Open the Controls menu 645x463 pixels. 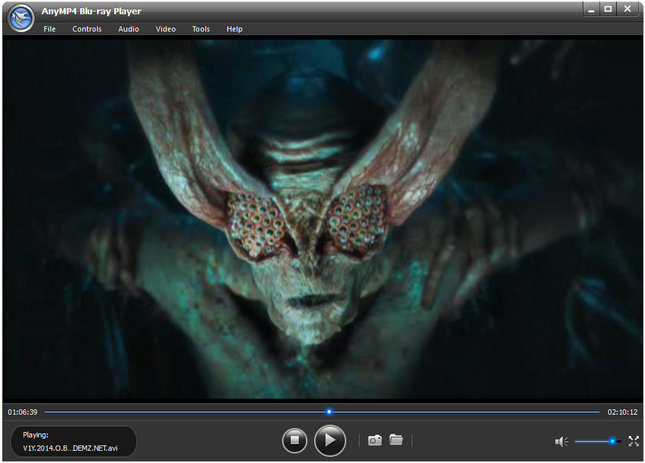pyautogui.click(x=87, y=29)
